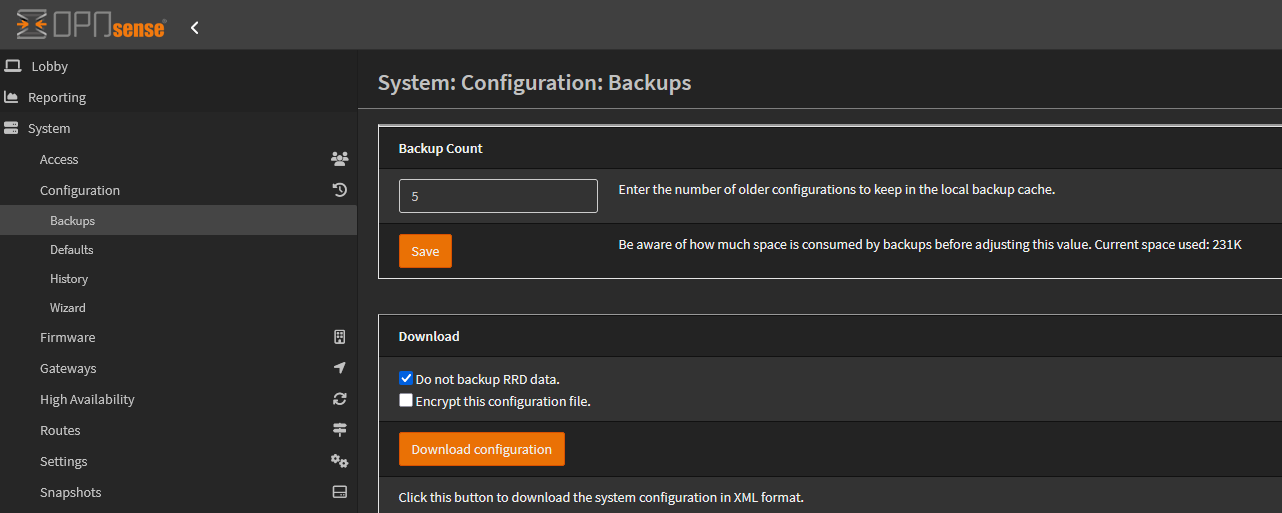
Task: Open the History submenu item
Action: (x=69, y=279)
